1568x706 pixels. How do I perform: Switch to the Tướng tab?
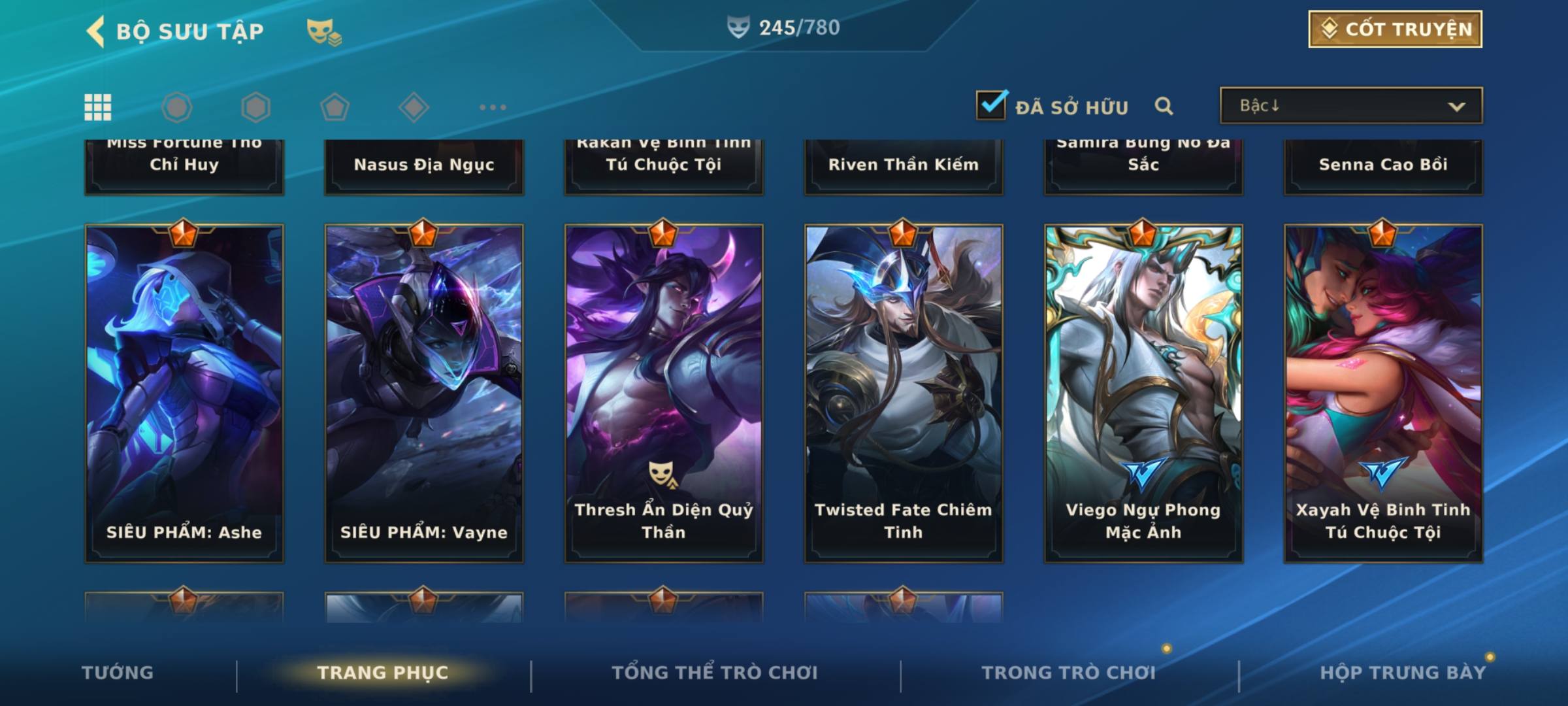[x=118, y=673]
